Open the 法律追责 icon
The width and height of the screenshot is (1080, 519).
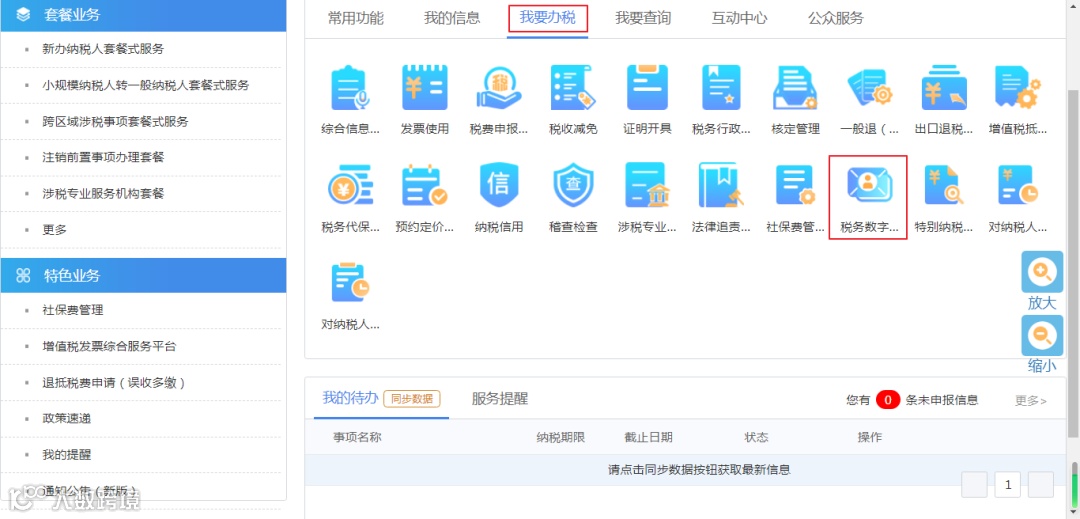tap(721, 186)
